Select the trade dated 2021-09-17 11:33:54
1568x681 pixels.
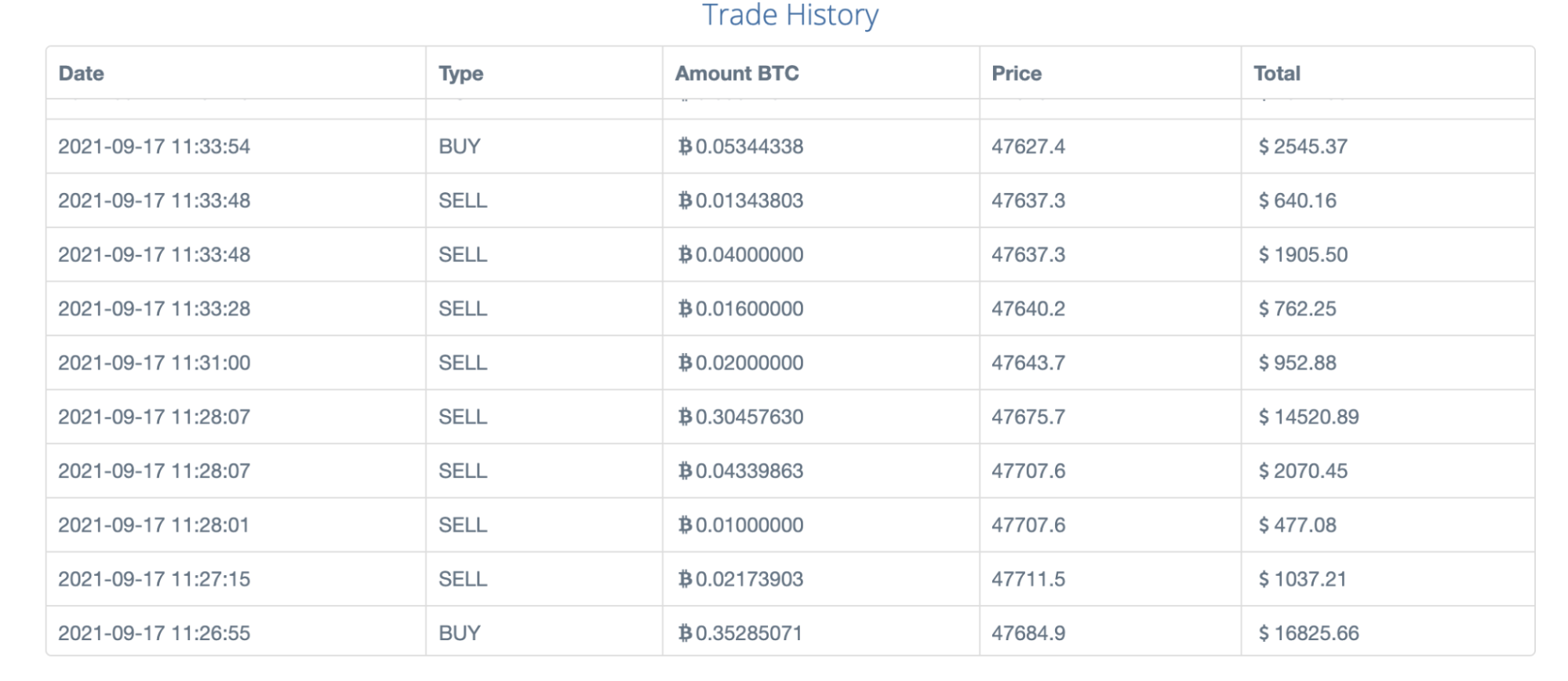tap(790, 147)
